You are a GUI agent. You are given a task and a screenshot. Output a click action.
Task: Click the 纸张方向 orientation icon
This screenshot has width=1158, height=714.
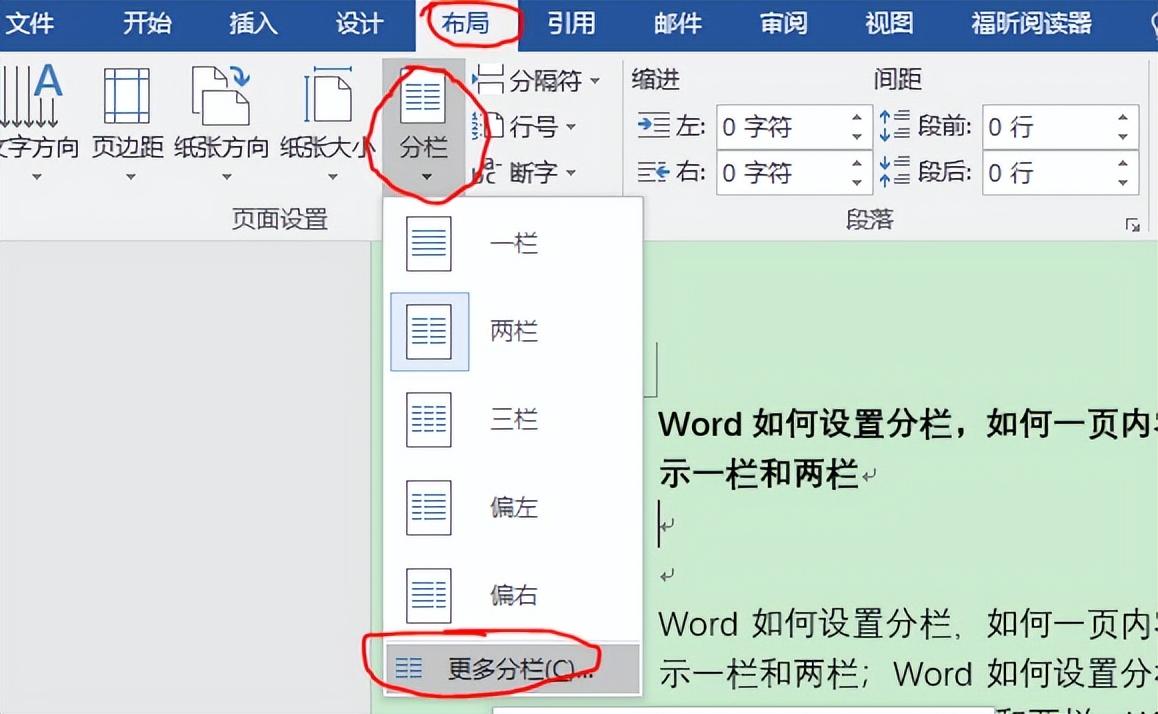point(221,96)
